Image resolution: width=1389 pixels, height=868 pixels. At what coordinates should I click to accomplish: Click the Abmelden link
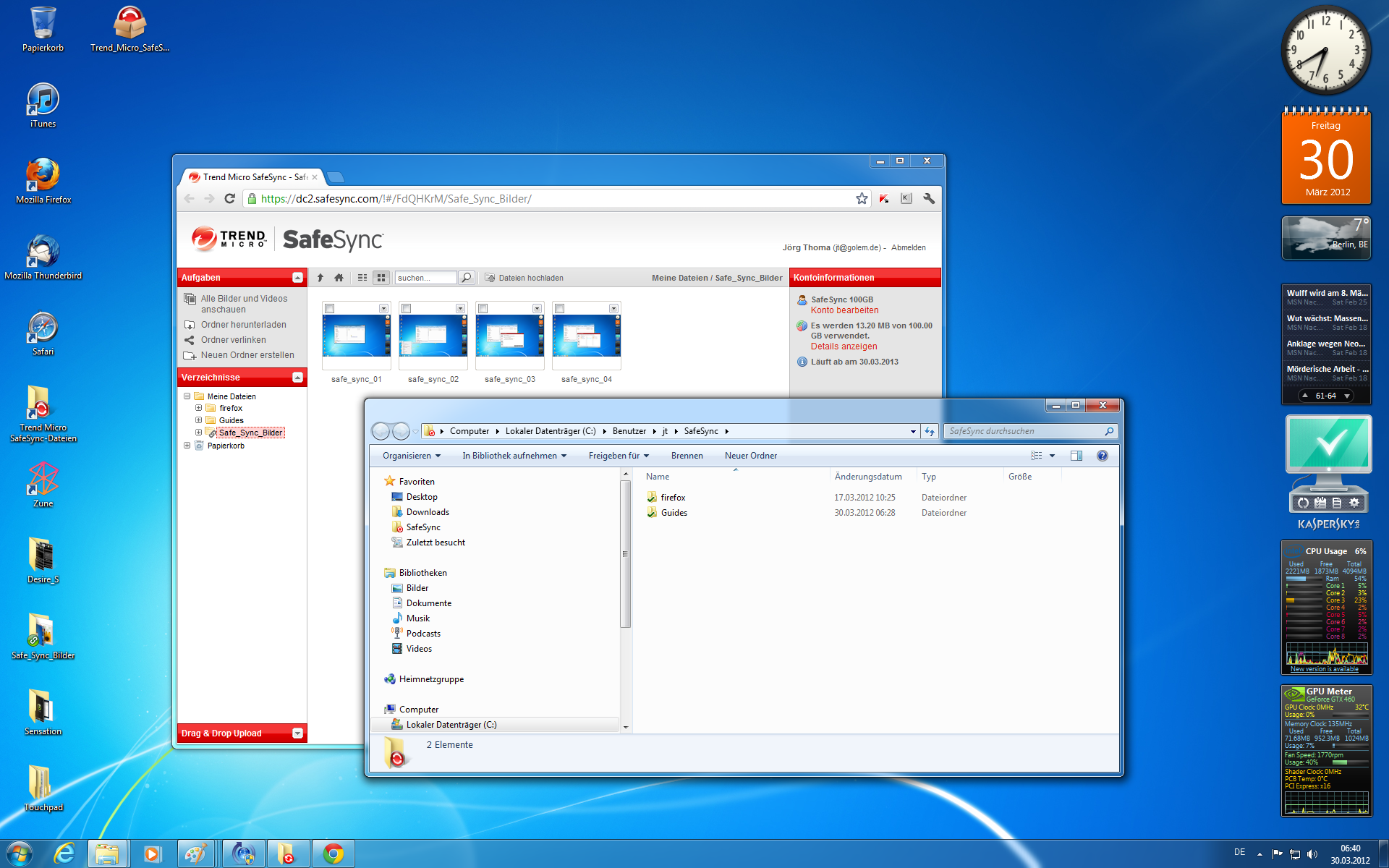(x=908, y=247)
